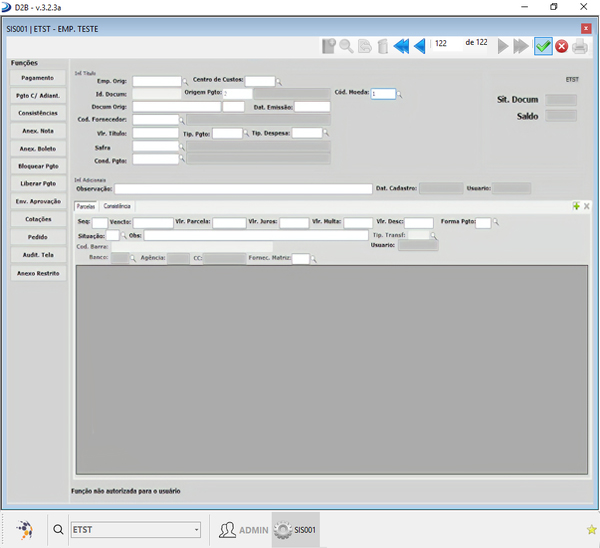Open lookup next to Situação field

point(124,235)
